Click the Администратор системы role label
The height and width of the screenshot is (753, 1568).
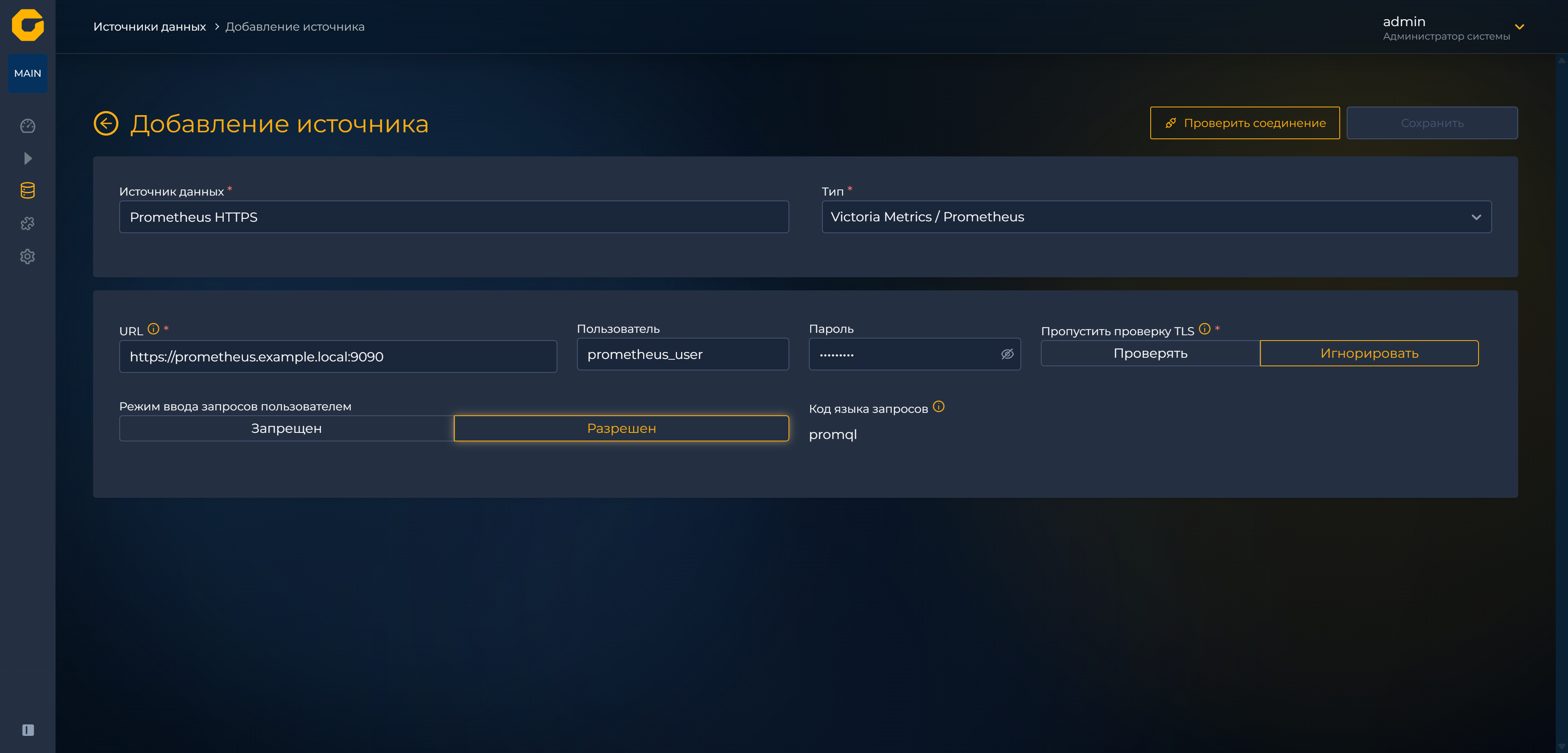(x=1446, y=36)
